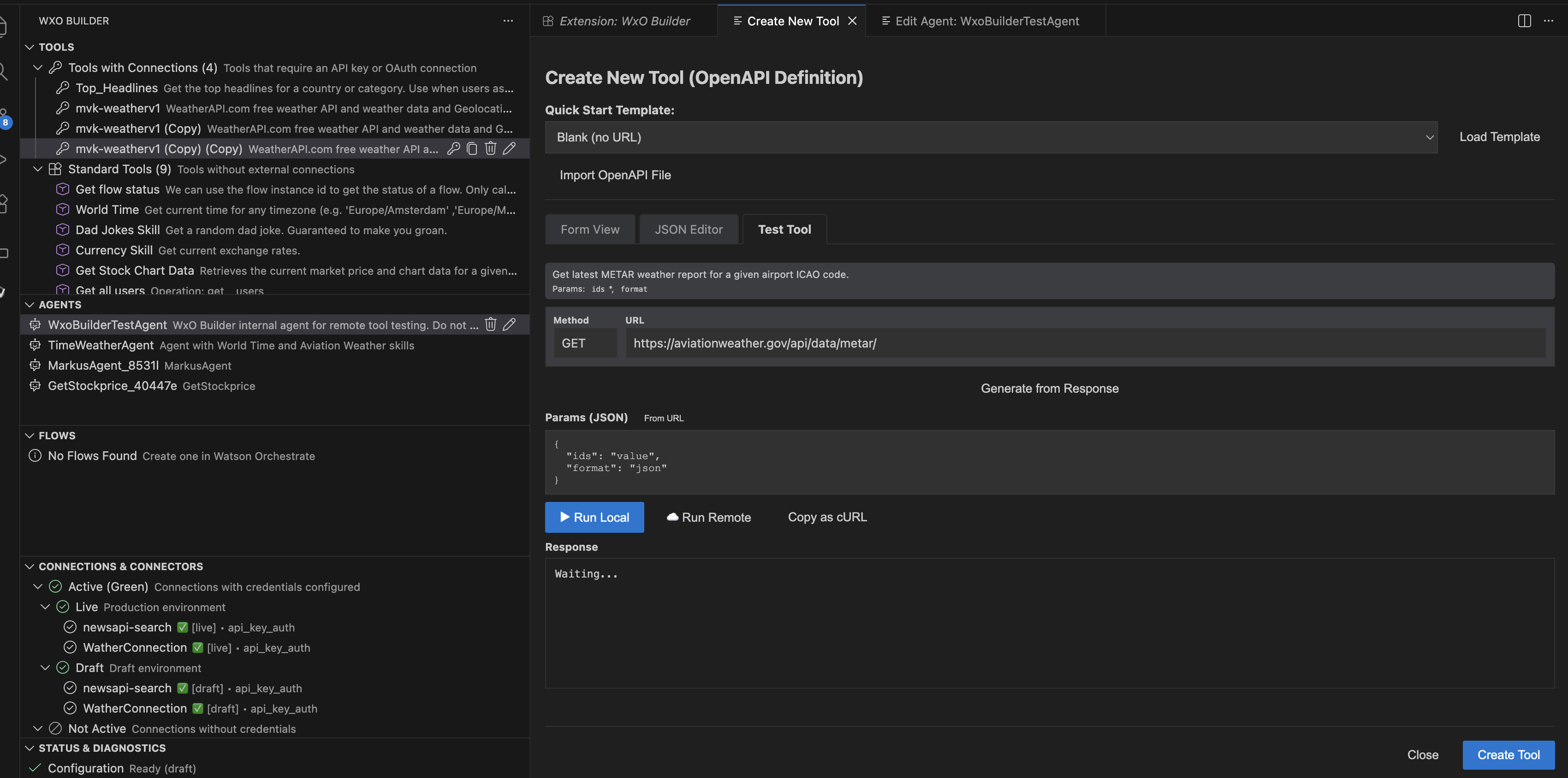Click the split editor icon at top right
This screenshot has width=1568, height=778.
(1524, 20)
